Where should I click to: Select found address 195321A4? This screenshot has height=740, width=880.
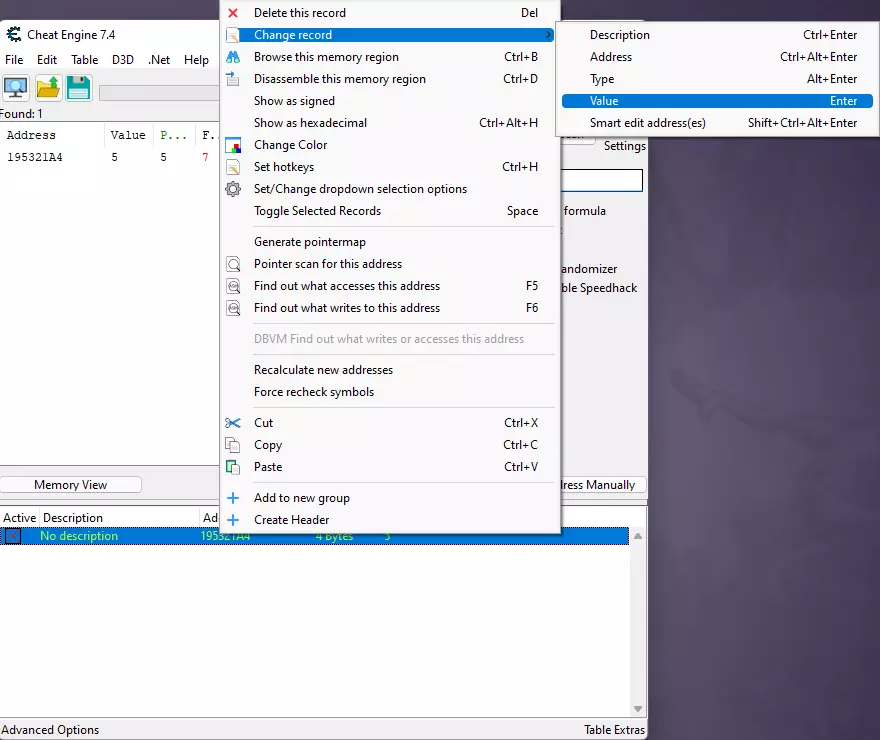[34, 158]
